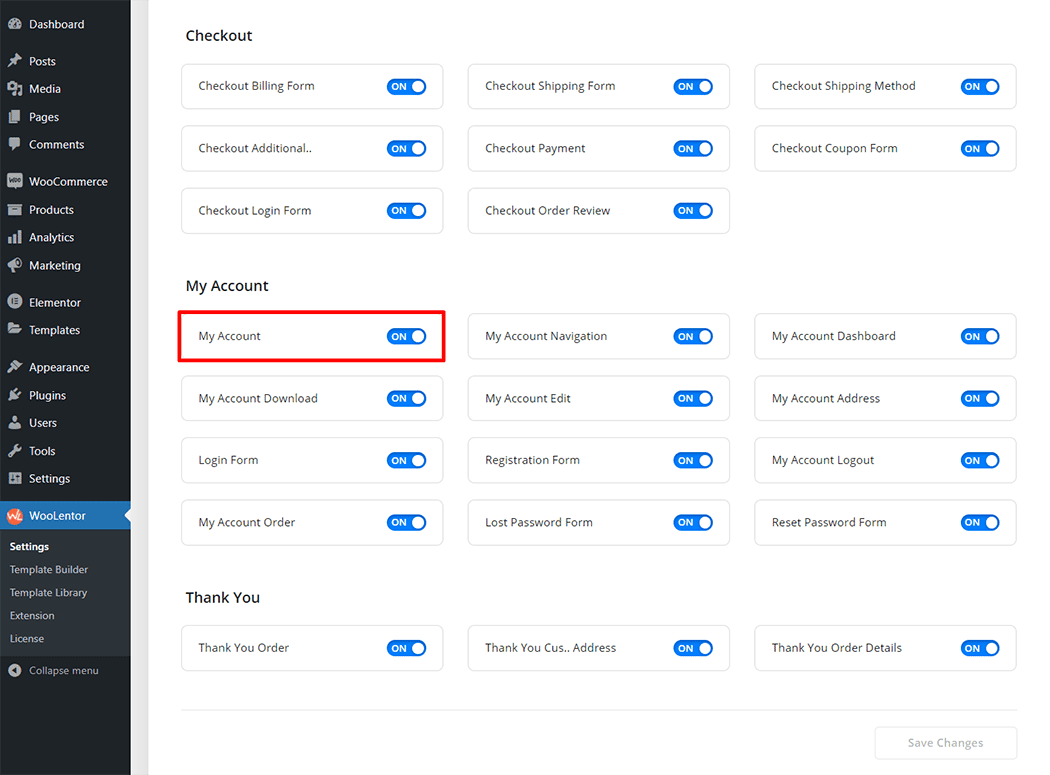Click the Save Changes button
This screenshot has height=775, width=1050.
click(x=945, y=743)
